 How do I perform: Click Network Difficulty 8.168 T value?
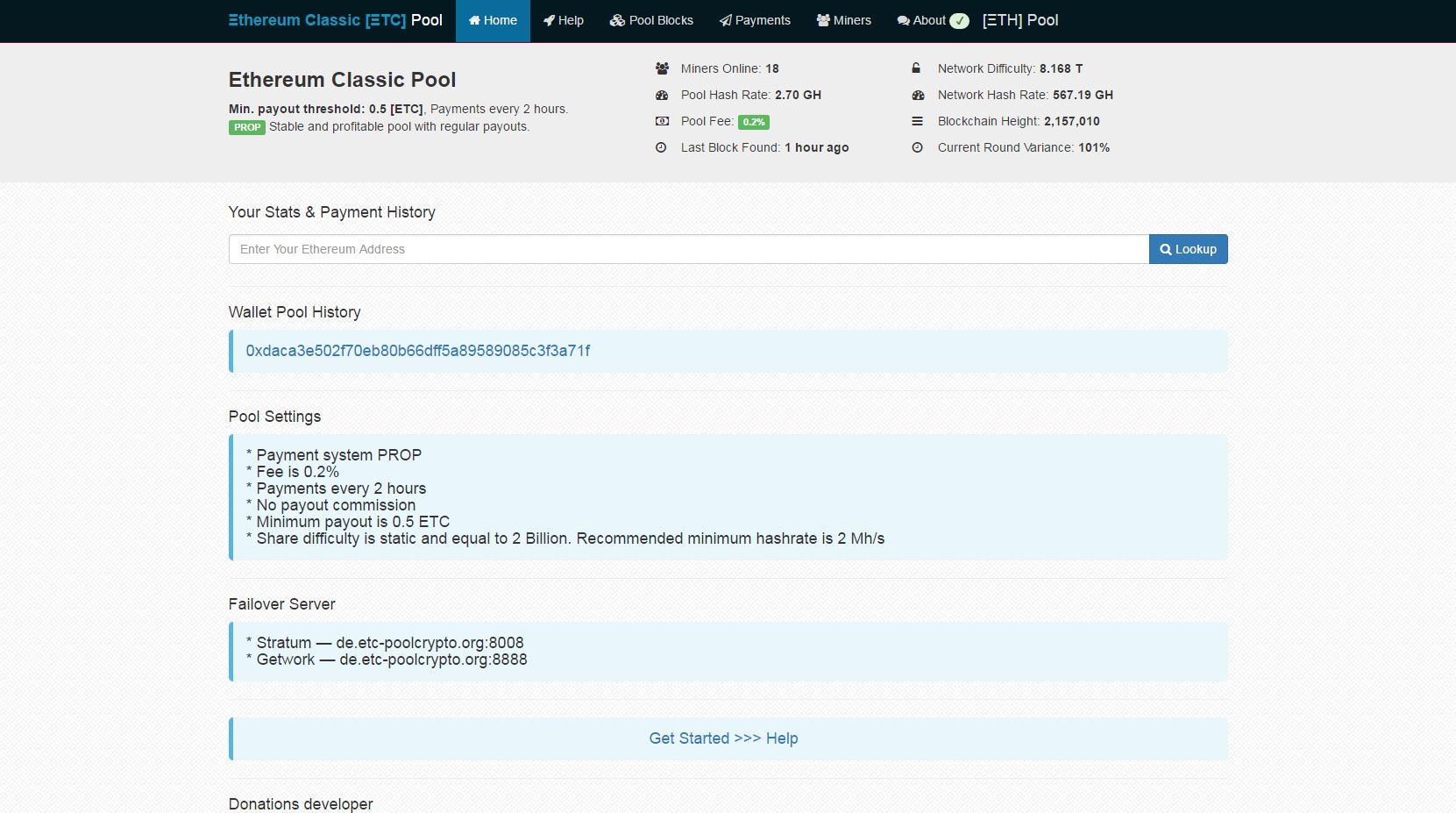click(1061, 68)
